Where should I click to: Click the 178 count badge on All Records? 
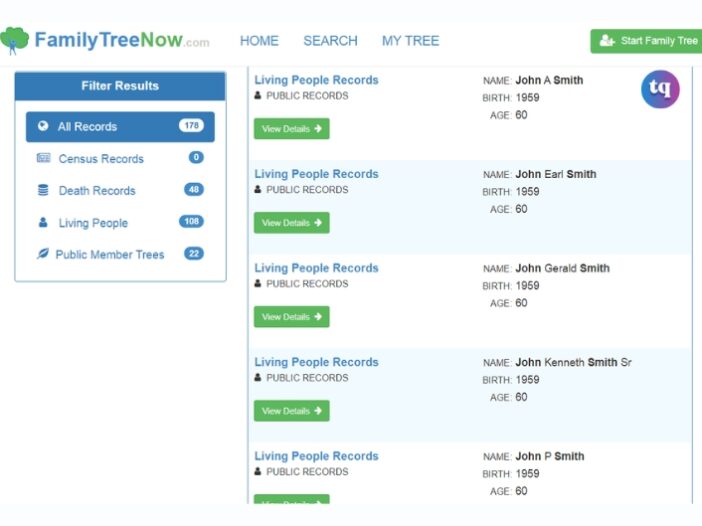pyautogui.click(x=192, y=125)
